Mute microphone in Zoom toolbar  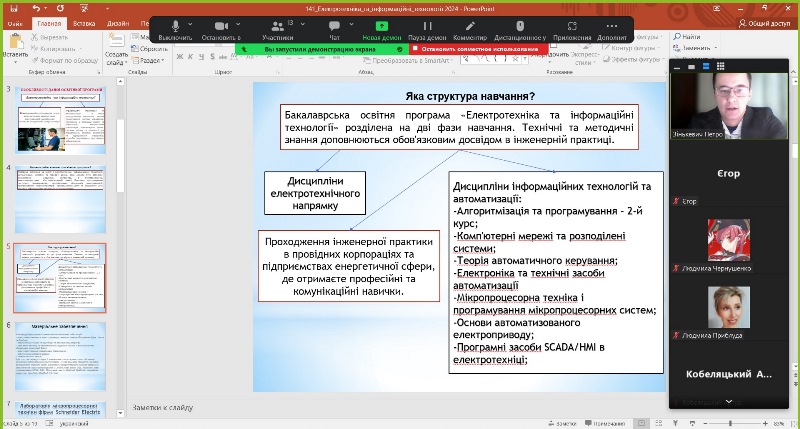175,27
